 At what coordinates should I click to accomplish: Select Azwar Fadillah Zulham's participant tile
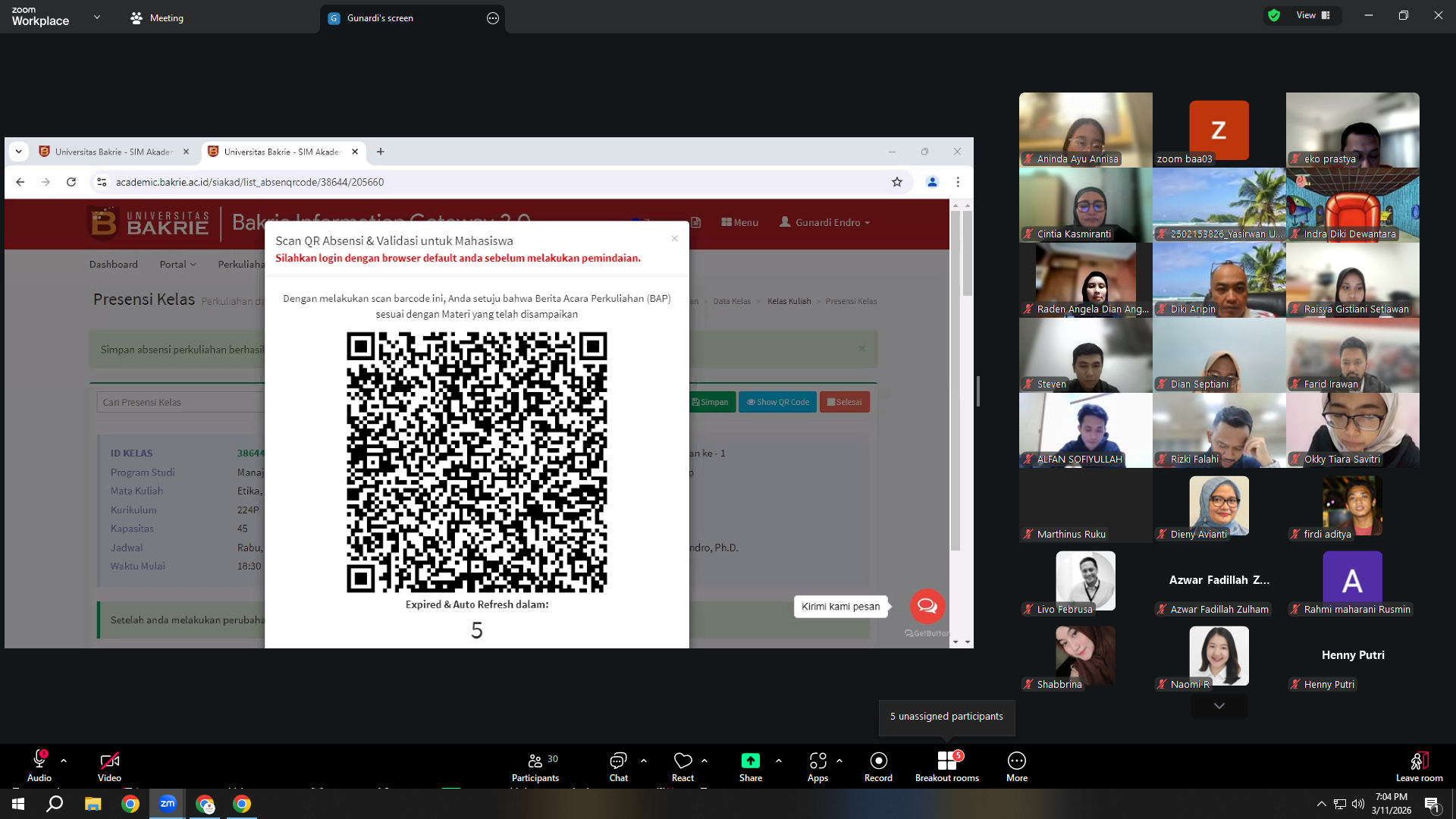(1219, 580)
